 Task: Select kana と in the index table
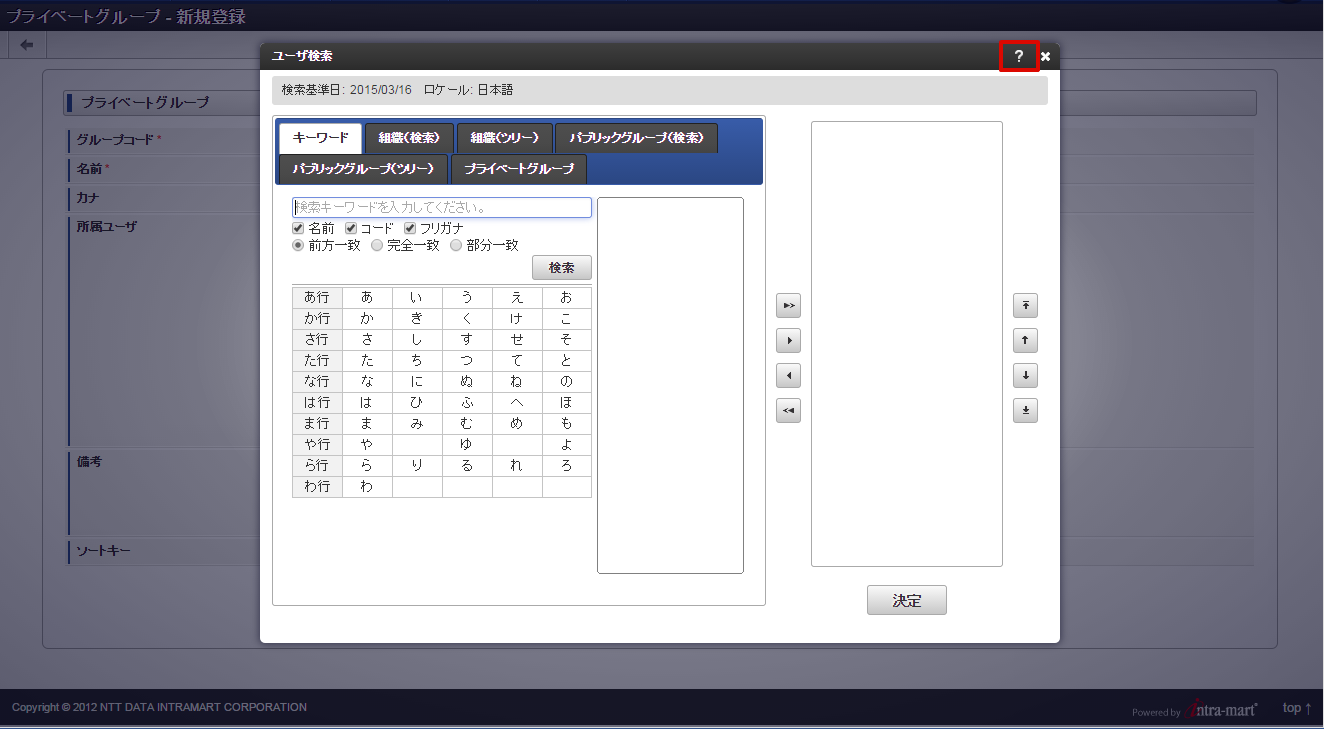pos(567,361)
